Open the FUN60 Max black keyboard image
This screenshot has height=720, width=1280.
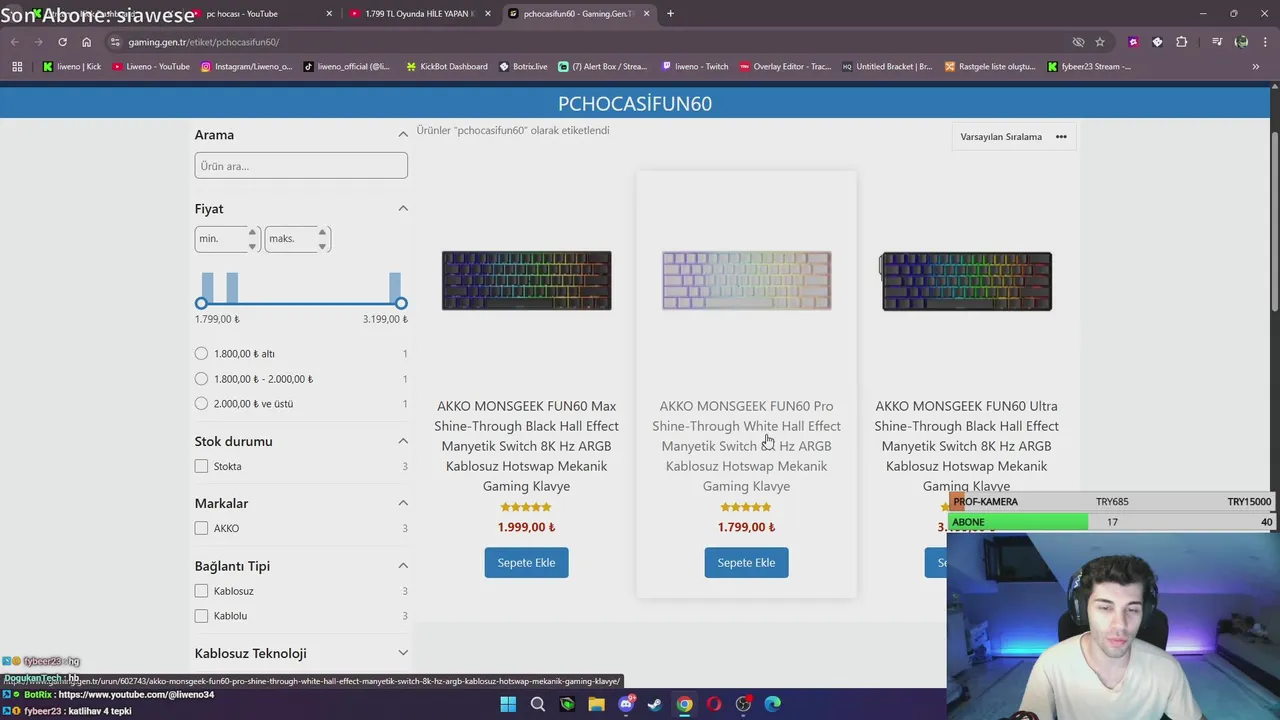point(526,281)
